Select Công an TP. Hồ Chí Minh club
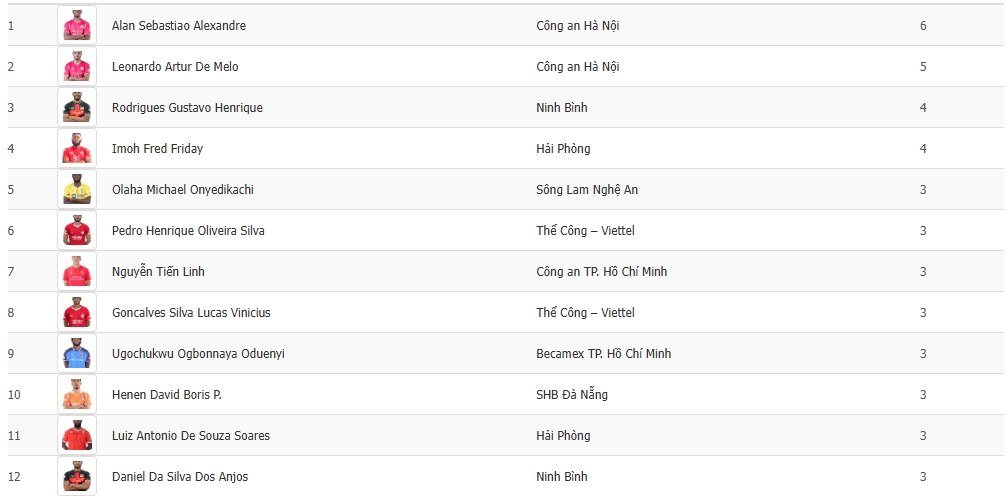The width and height of the screenshot is (1007, 496). point(601,272)
